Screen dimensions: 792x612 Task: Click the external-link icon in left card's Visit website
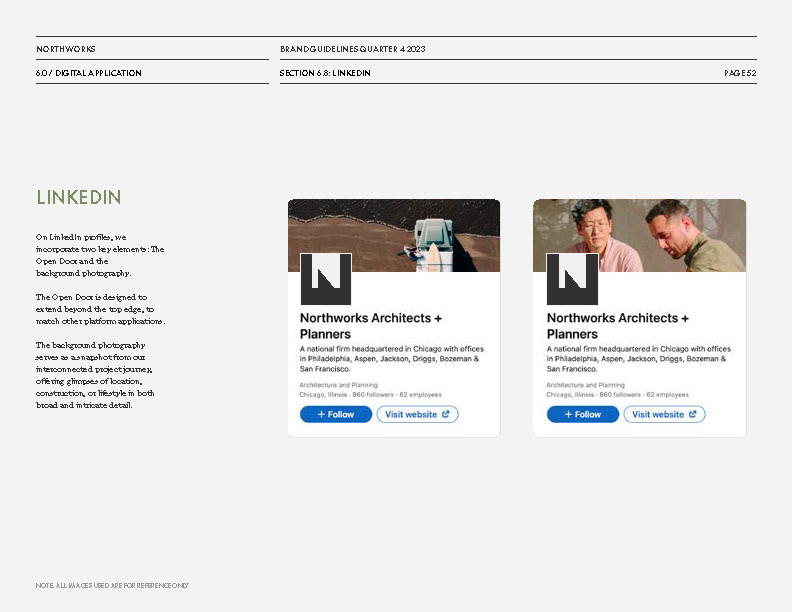(x=446, y=414)
